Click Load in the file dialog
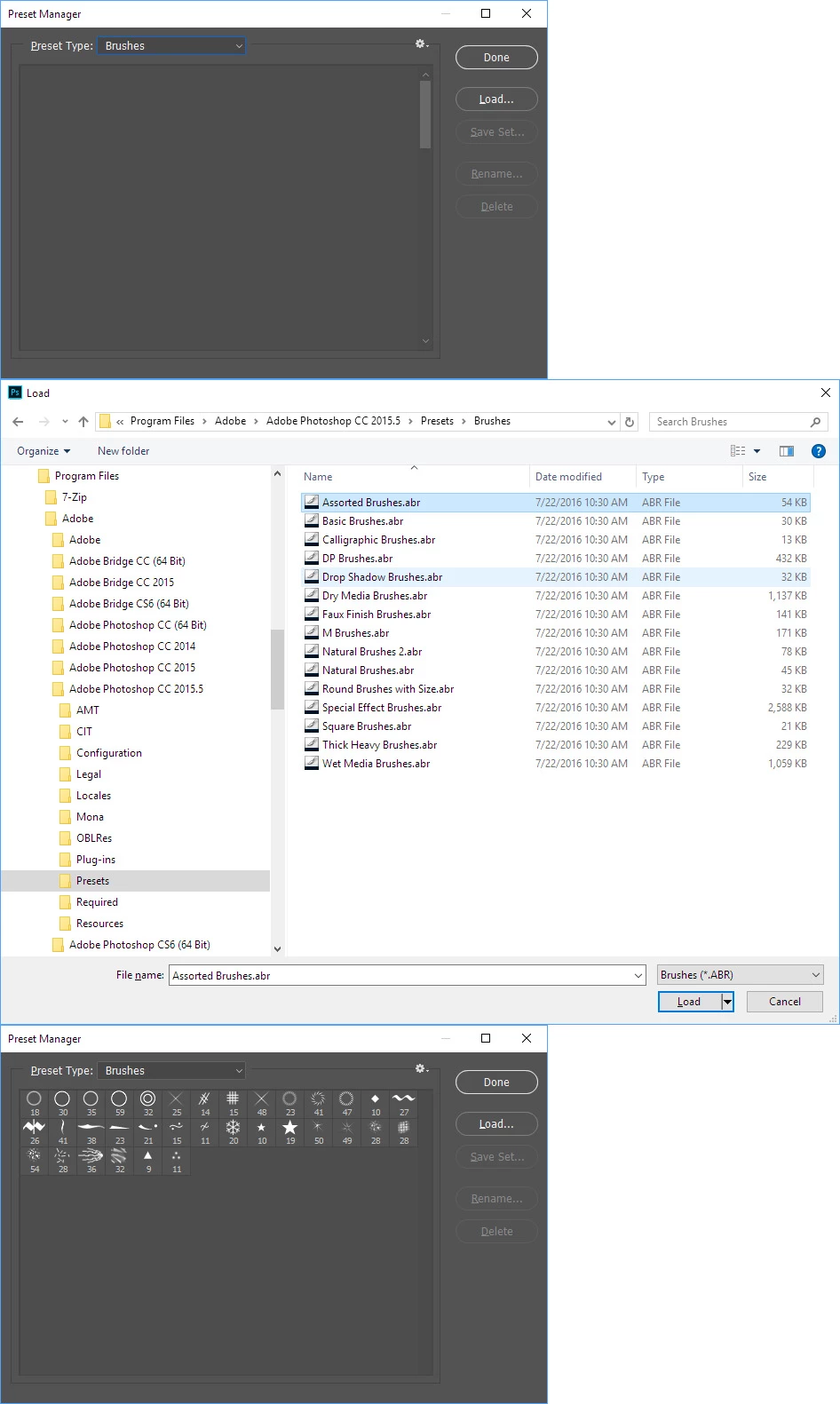 (x=689, y=1002)
